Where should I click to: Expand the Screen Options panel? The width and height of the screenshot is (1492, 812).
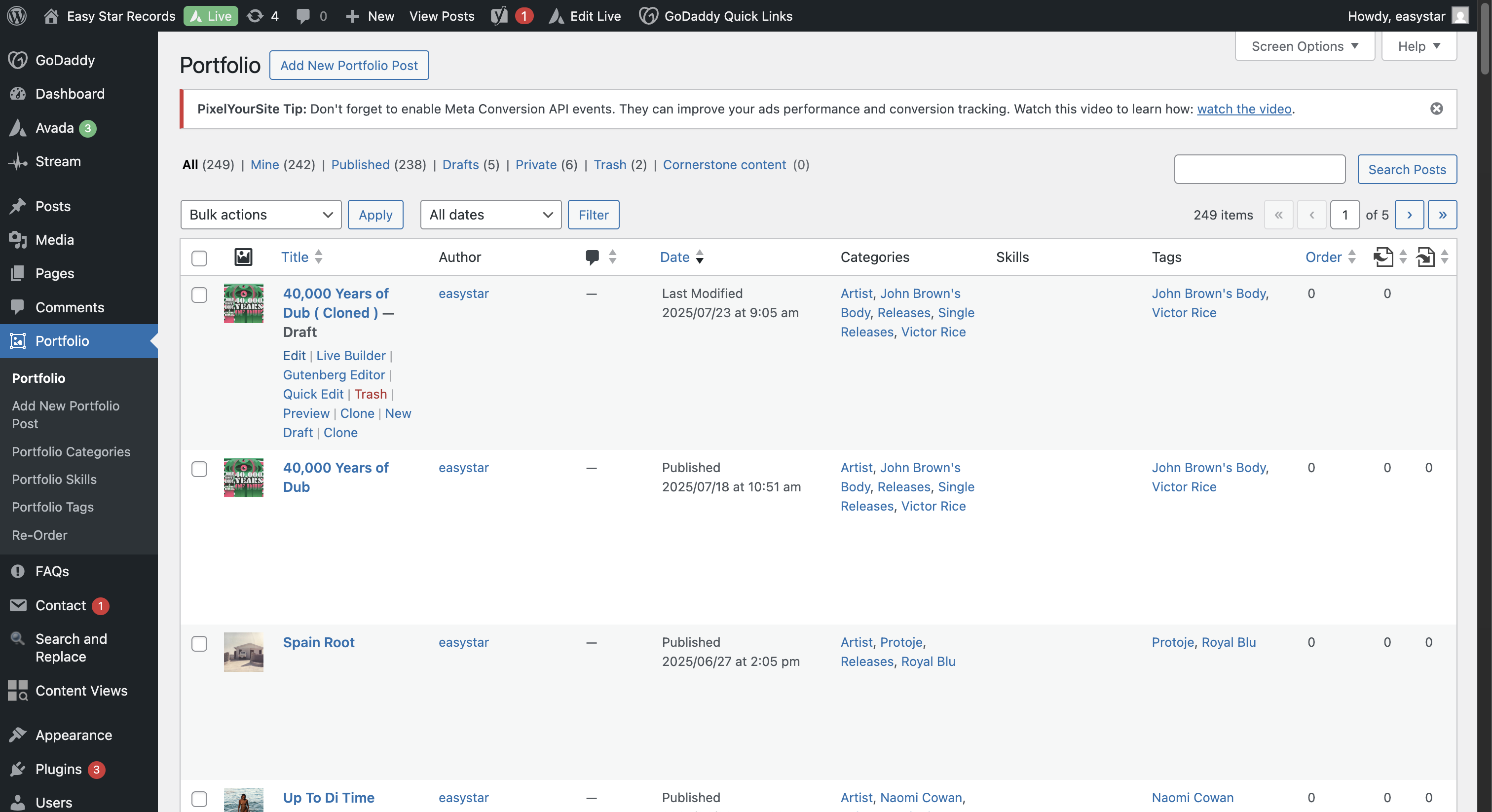1305,46
